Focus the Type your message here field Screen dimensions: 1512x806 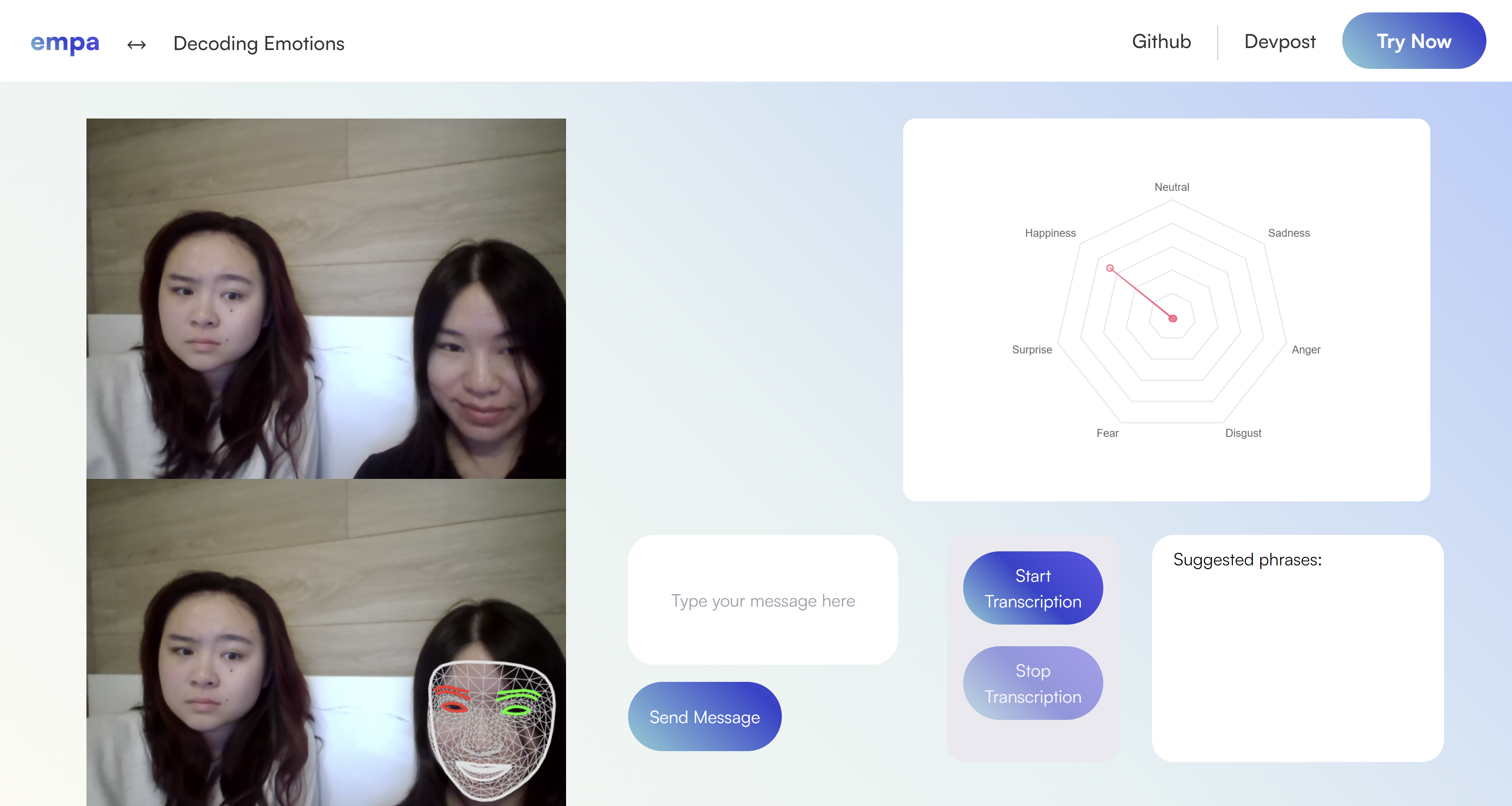(x=763, y=600)
